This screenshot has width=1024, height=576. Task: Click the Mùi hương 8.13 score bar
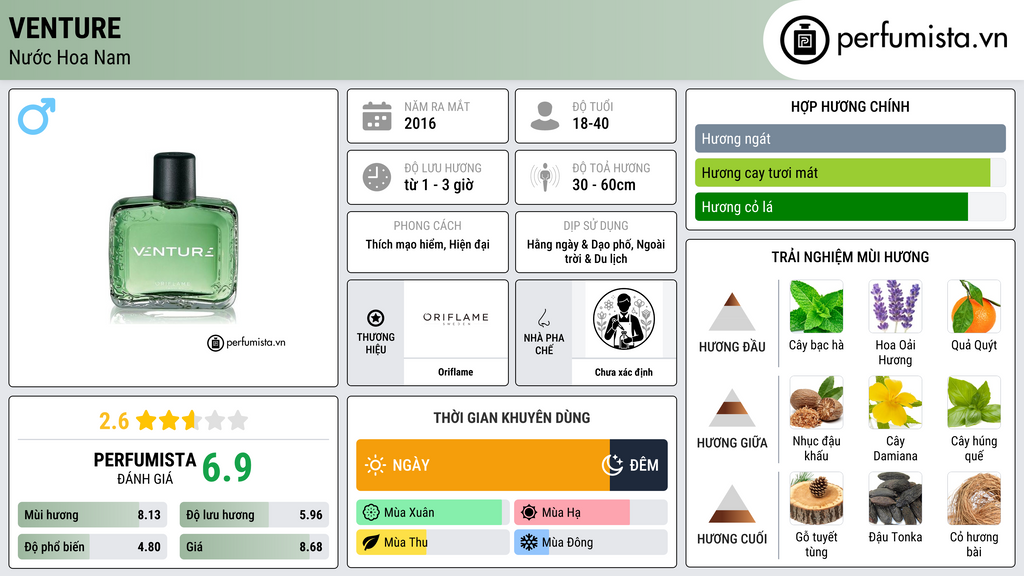(x=93, y=515)
